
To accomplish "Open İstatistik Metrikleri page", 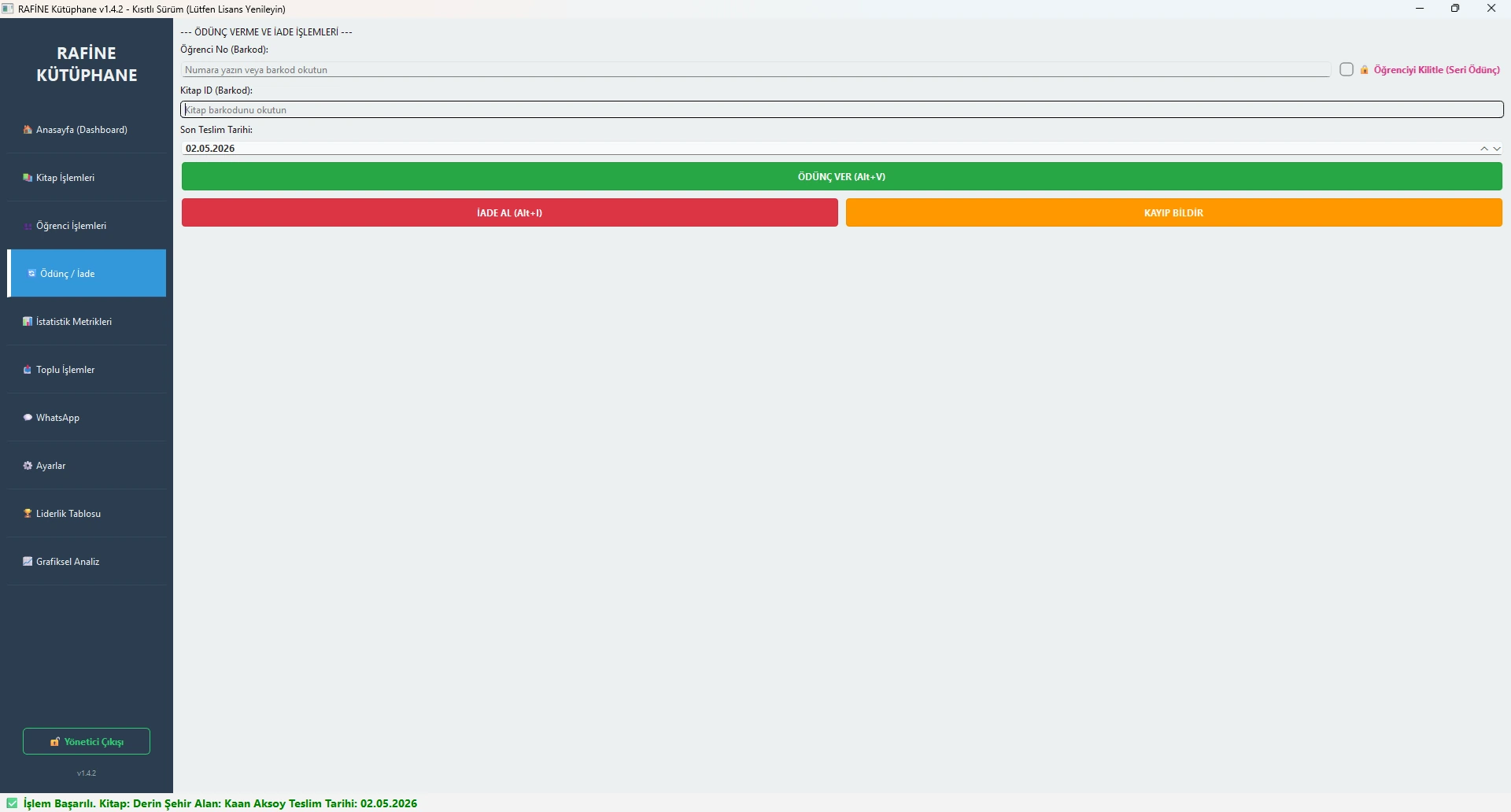I will coord(87,322).
